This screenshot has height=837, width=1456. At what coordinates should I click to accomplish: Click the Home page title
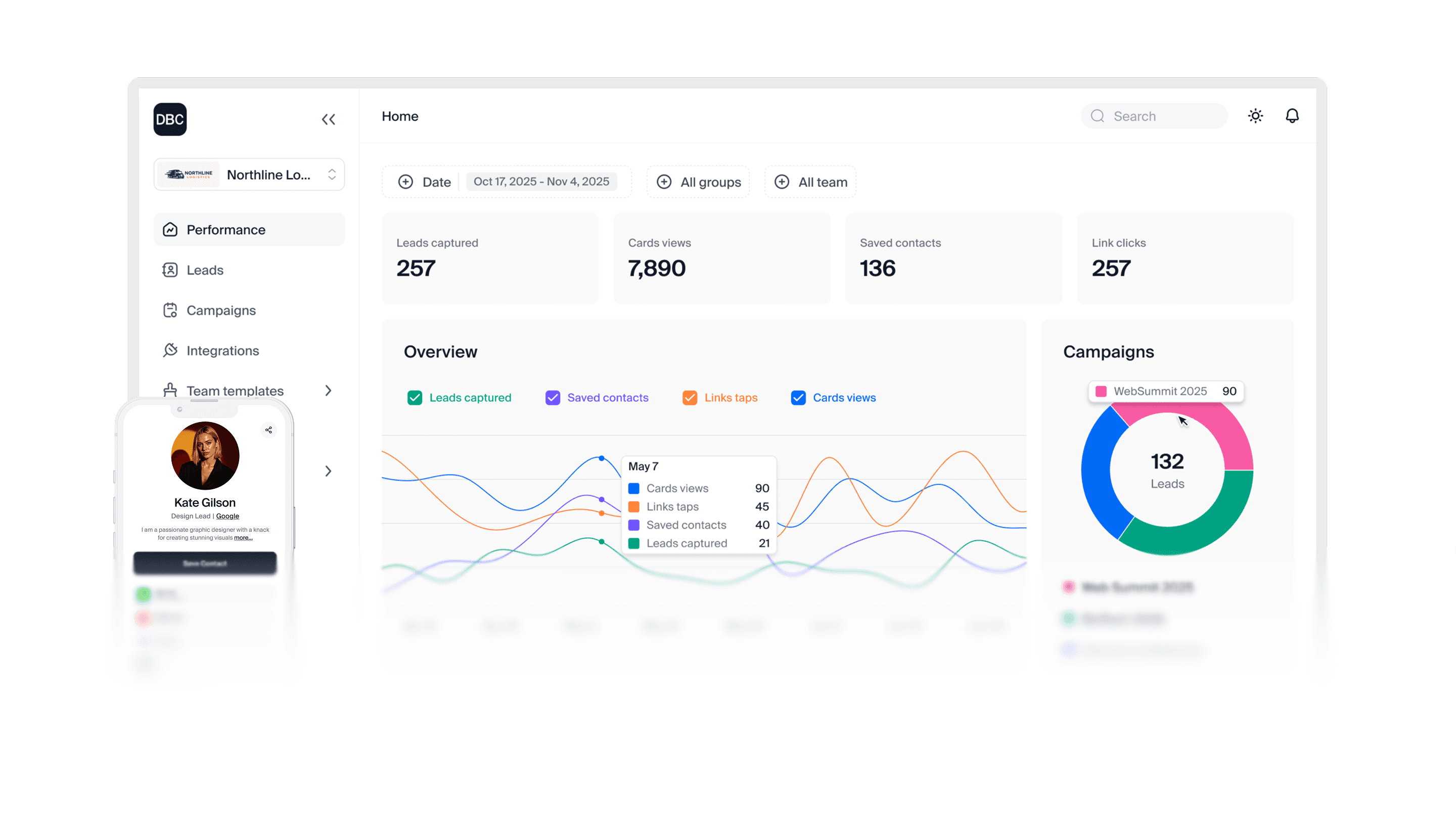[400, 116]
